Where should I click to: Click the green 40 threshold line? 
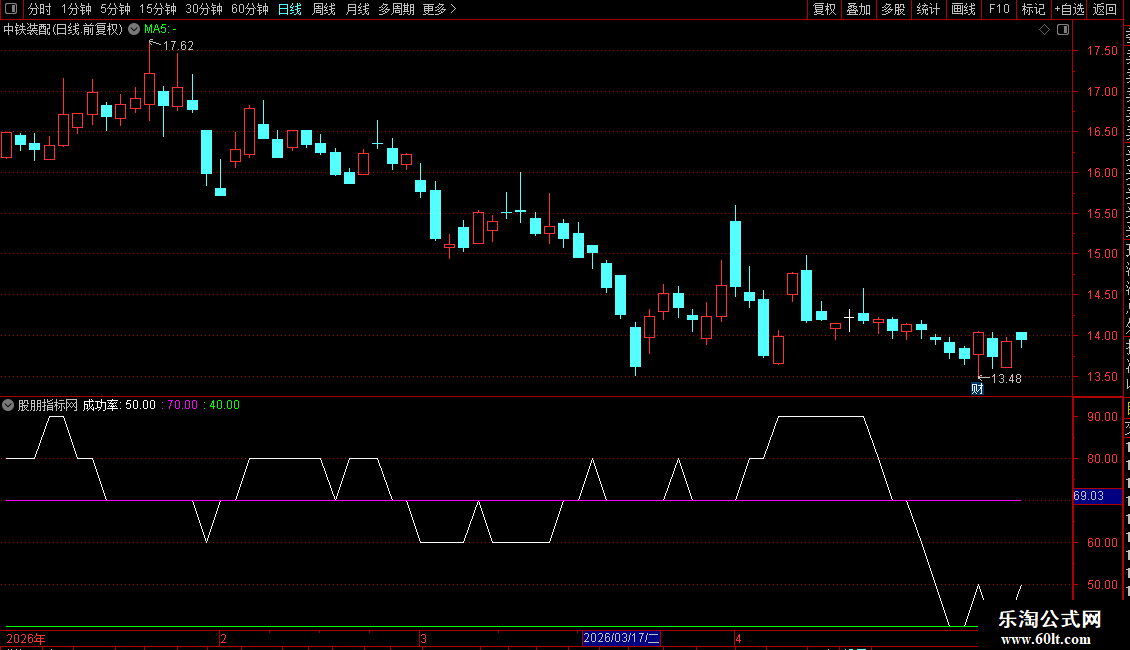(491, 626)
